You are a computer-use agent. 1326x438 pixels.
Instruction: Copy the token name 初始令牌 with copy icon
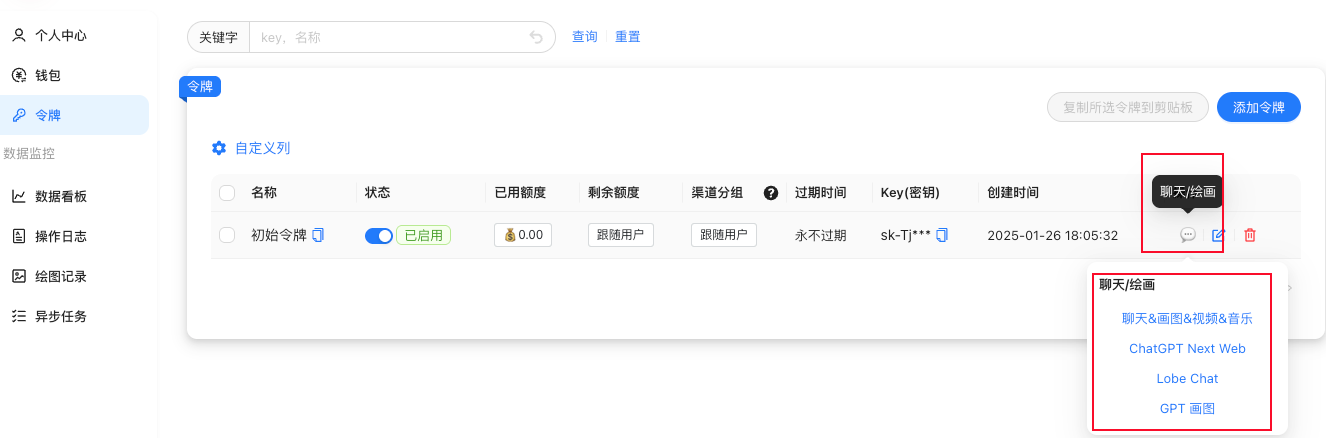click(x=318, y=235)
